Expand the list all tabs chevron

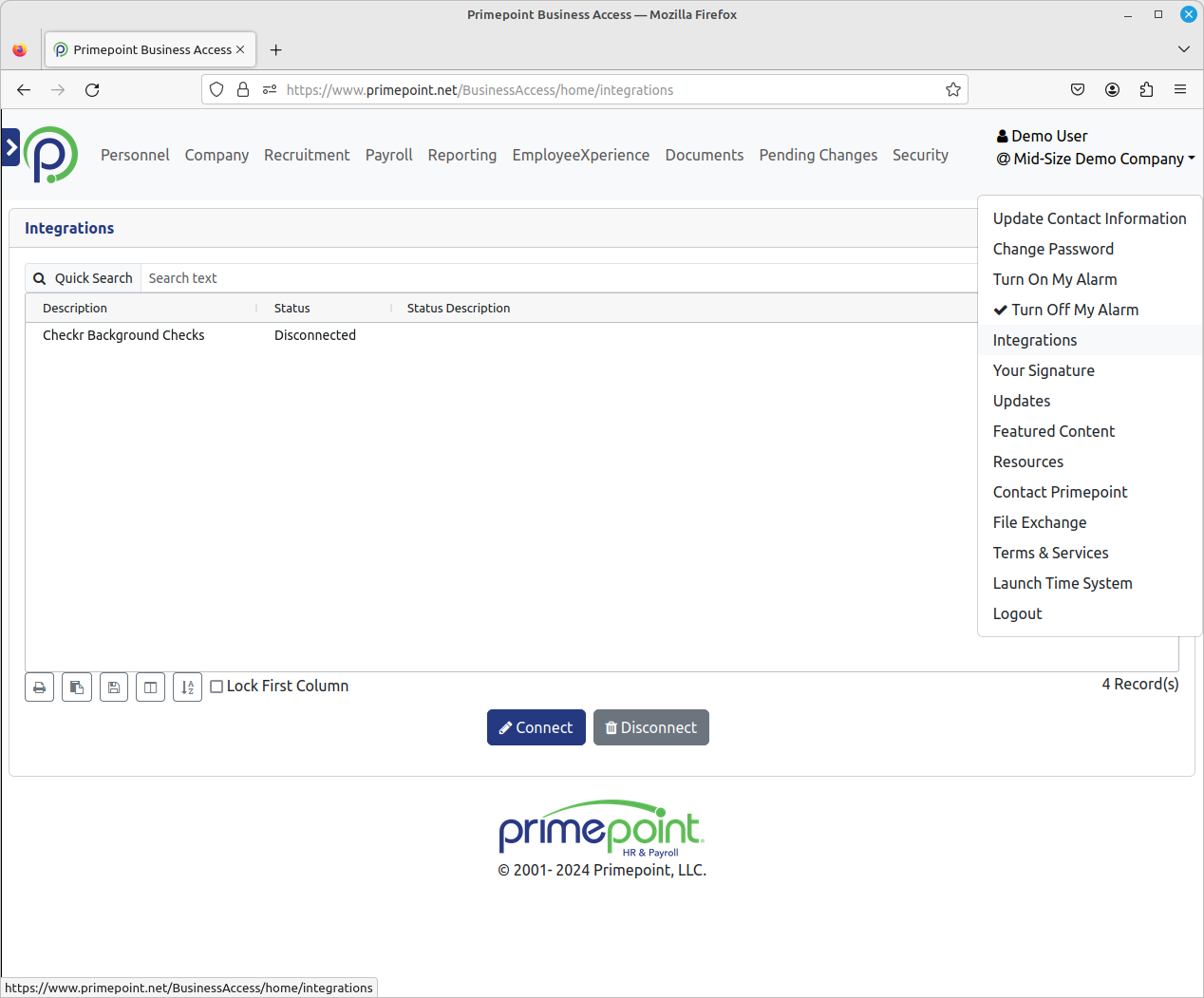coord(1184,49)
